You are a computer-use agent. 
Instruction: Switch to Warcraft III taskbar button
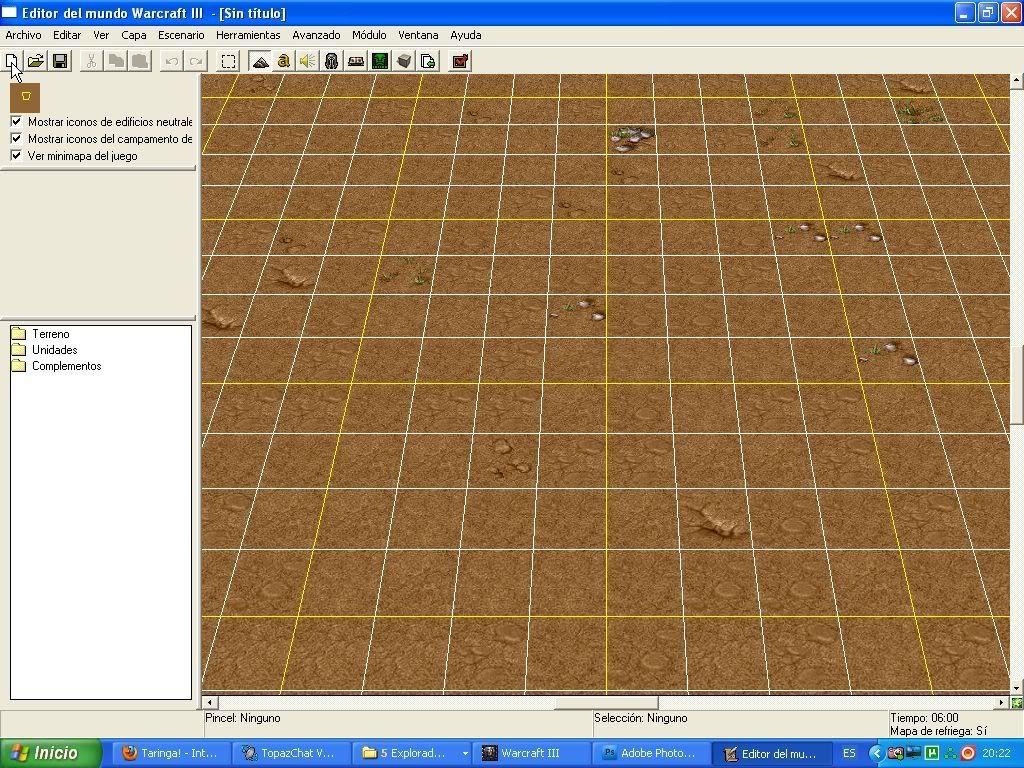pos(530,753)
